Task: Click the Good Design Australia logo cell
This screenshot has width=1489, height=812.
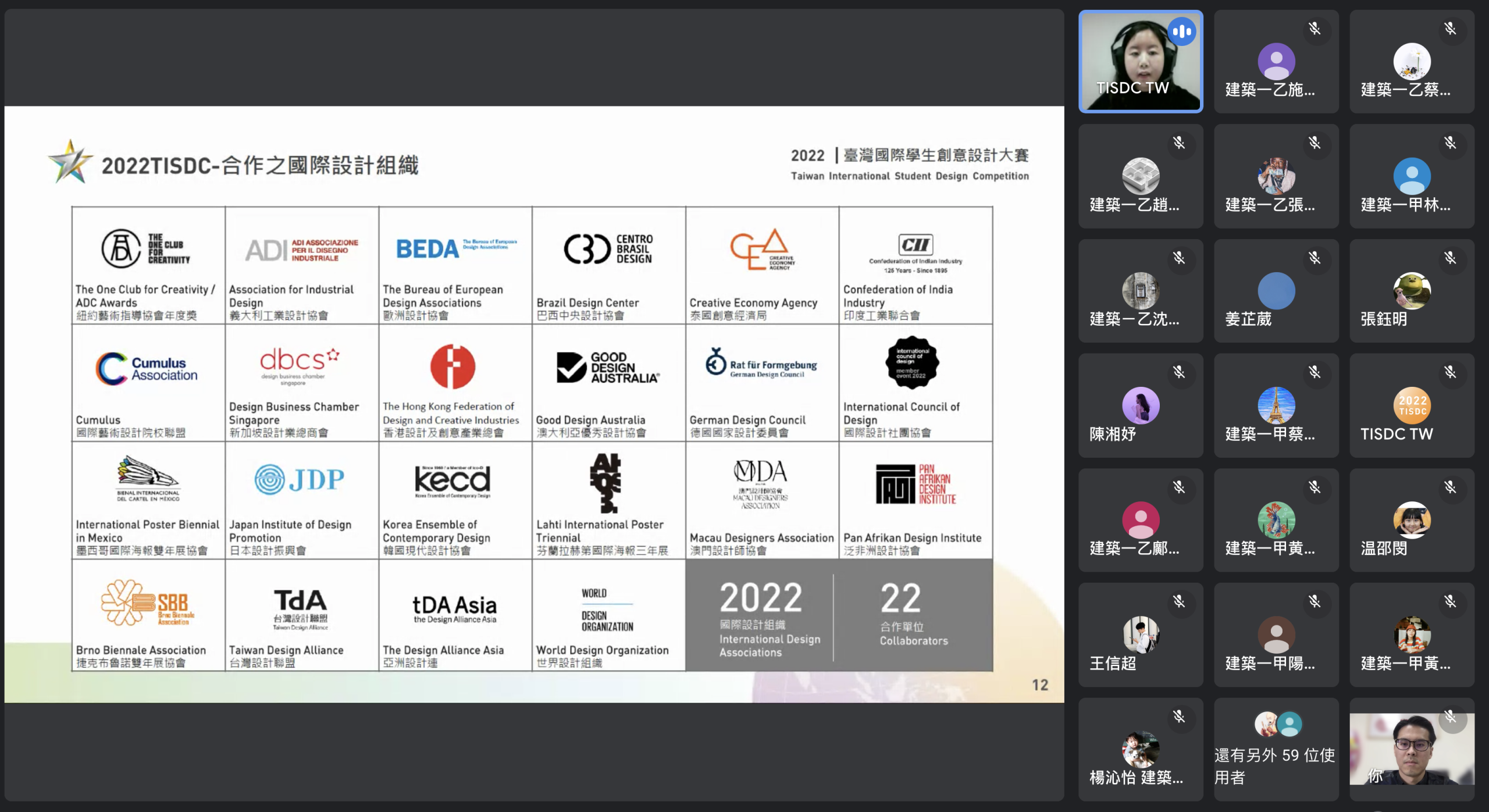Action: click(608, 368)
